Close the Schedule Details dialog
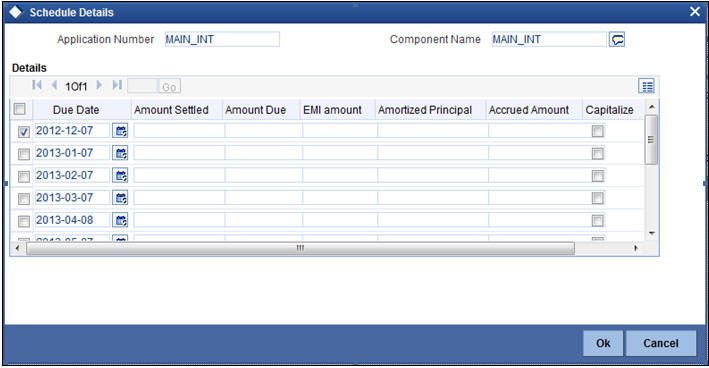Screen dimensions: 709x368 695,12
